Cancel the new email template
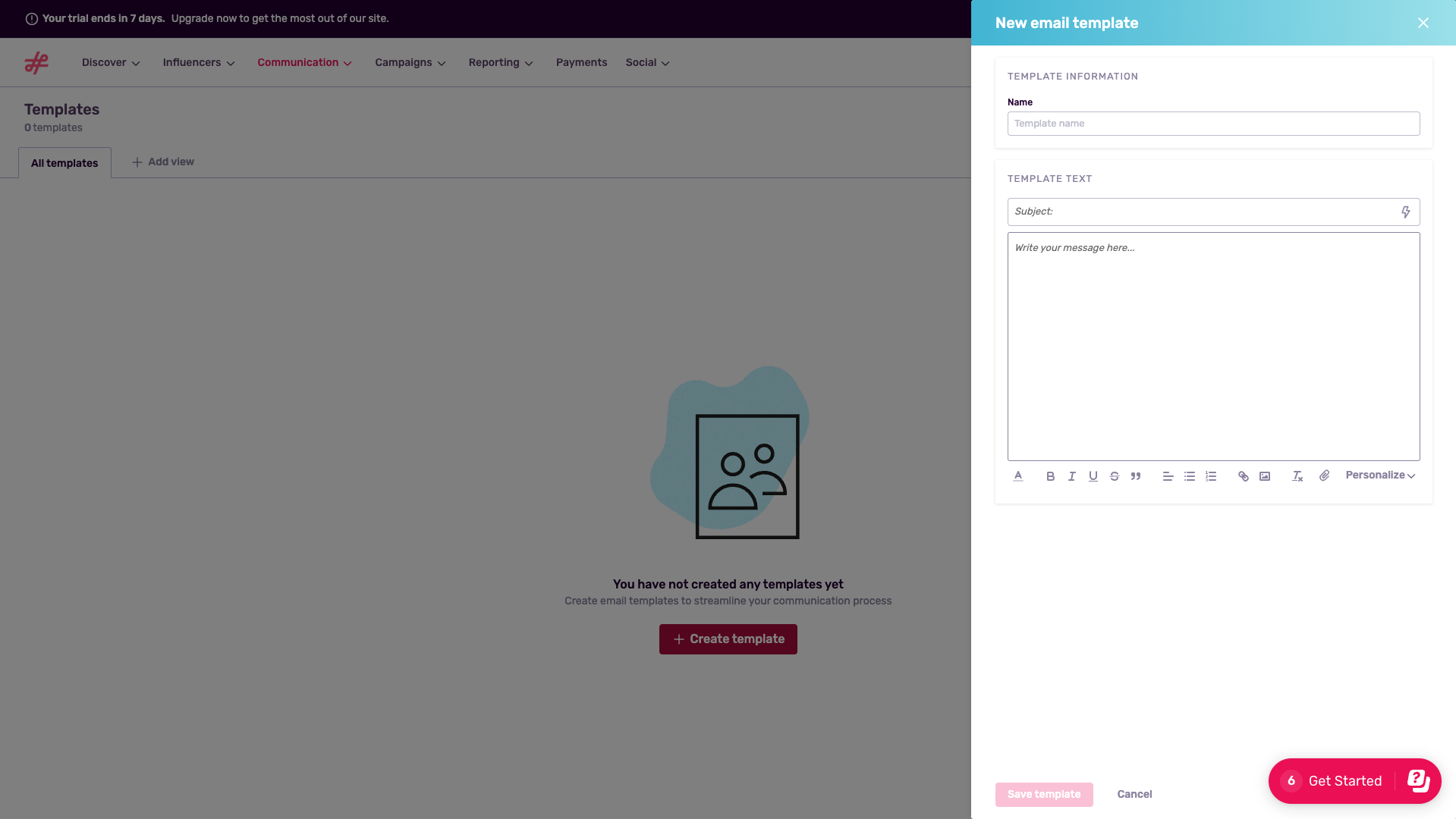The width and height of the screenshot is (1456, 819). click(x=1134, y=794)
